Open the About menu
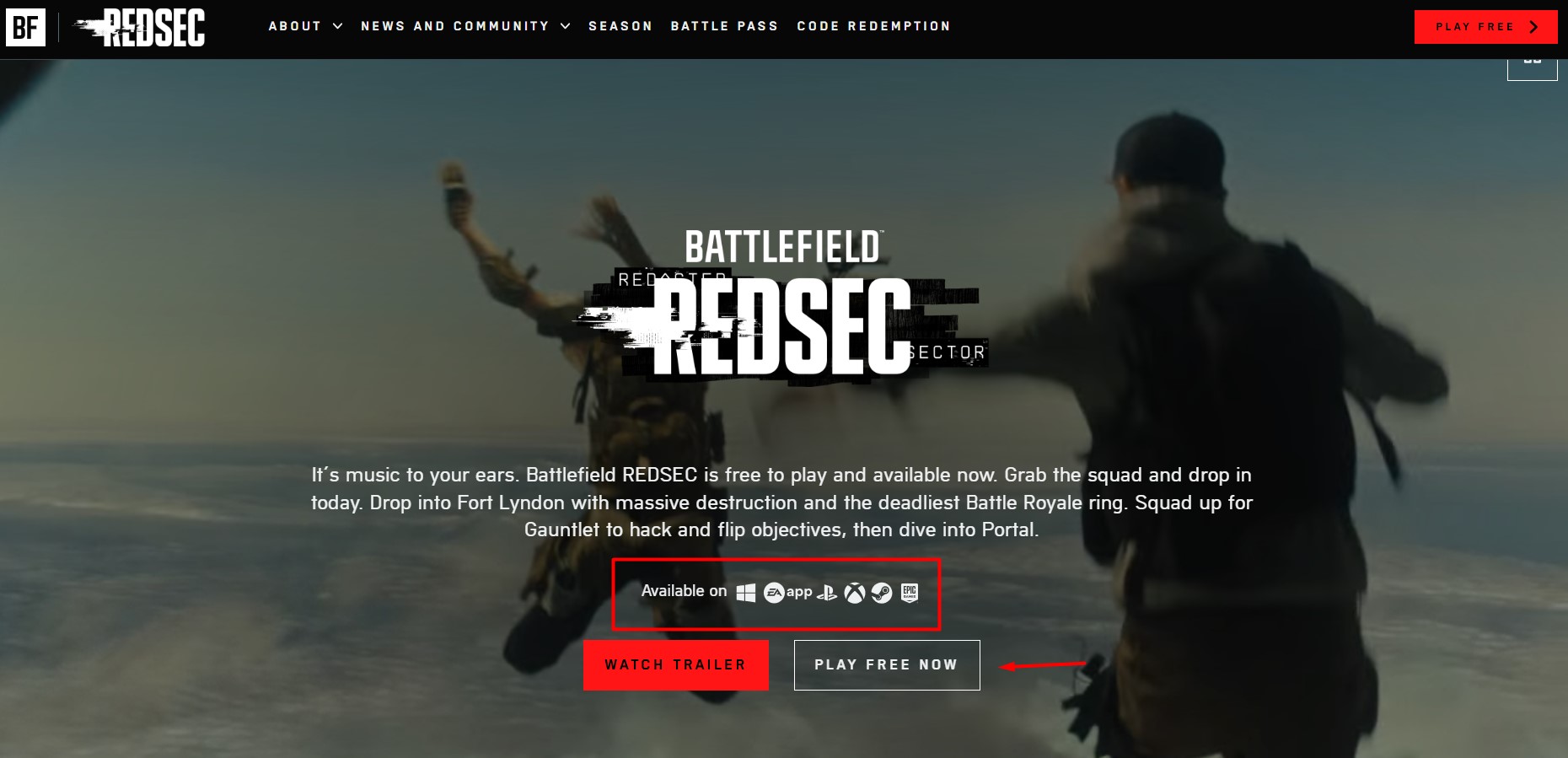1568x758 pixels. pyautogui.click(x=295, y=26)
